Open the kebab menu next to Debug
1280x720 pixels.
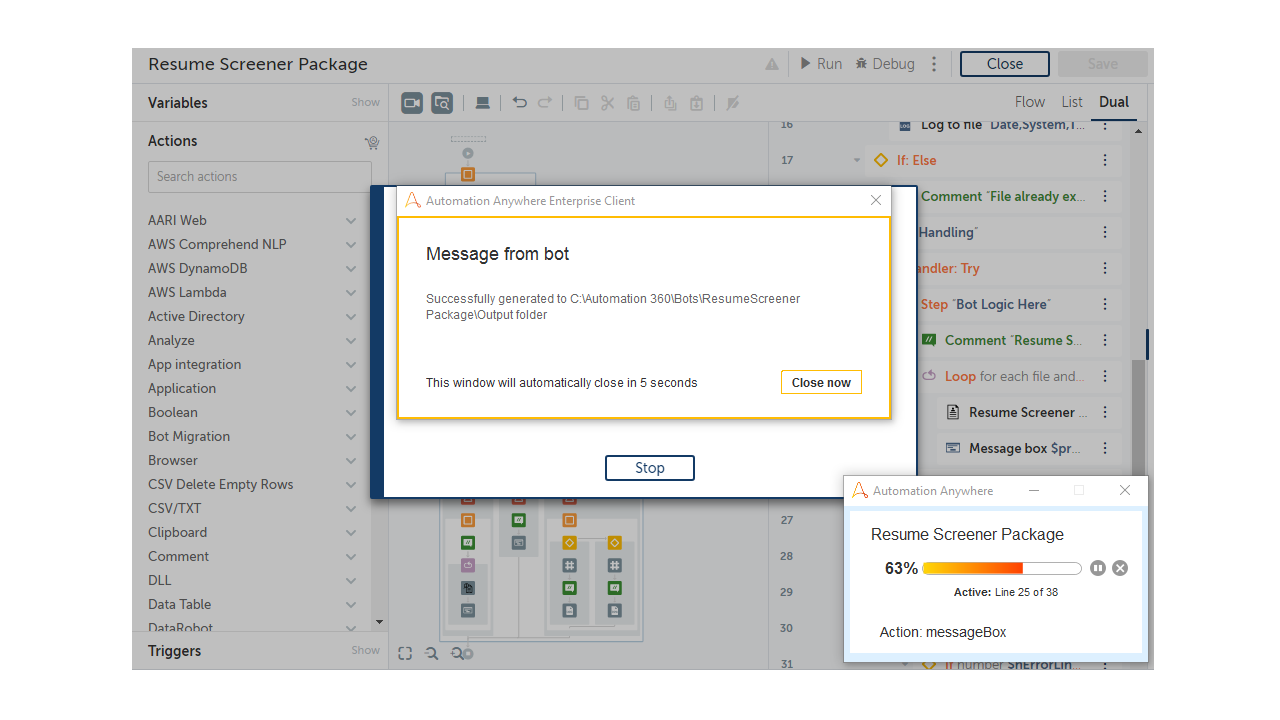[x=934, y=64]
